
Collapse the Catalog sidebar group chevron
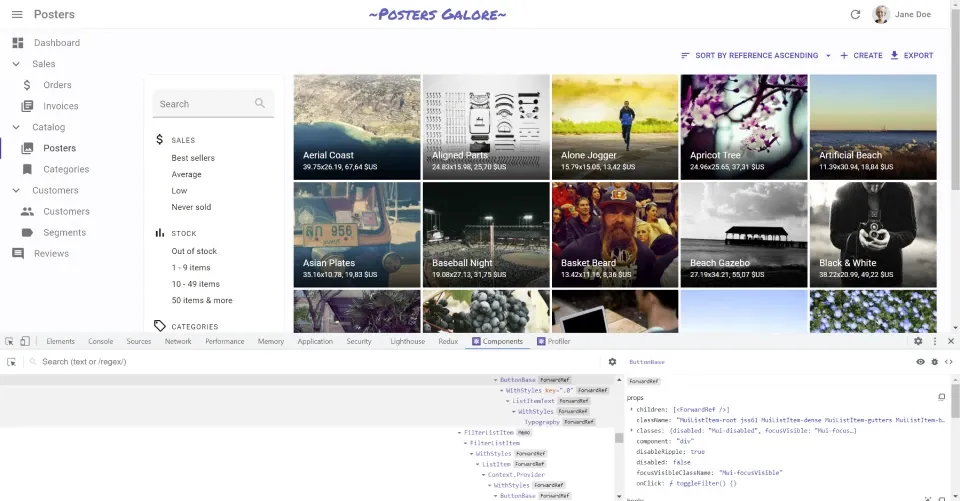pyautogui.click(x=16, y=127)
